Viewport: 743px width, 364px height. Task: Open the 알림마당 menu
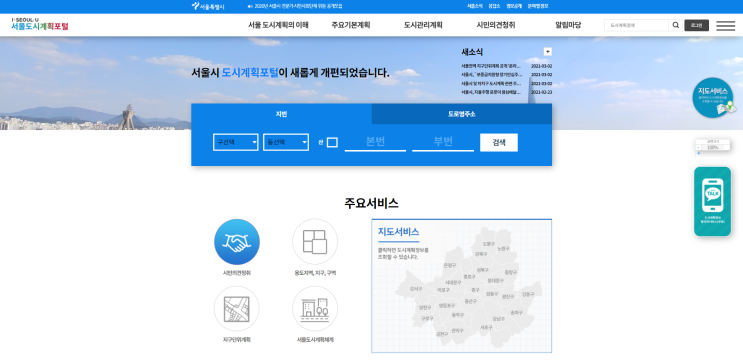coord(568,25)
